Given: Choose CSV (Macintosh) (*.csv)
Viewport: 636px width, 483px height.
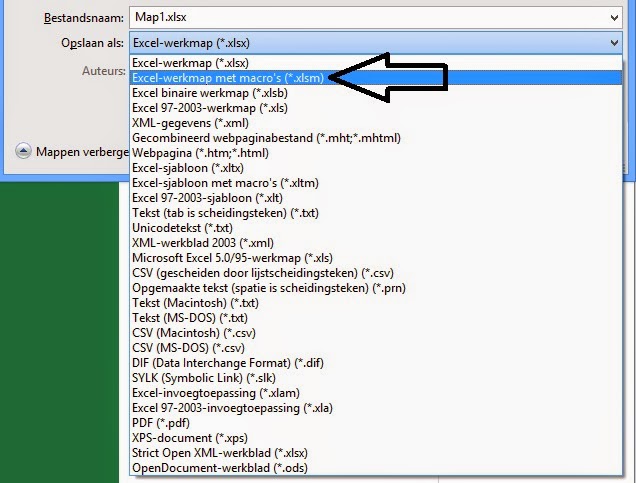Looking at the screenshot, I should 376,333.
